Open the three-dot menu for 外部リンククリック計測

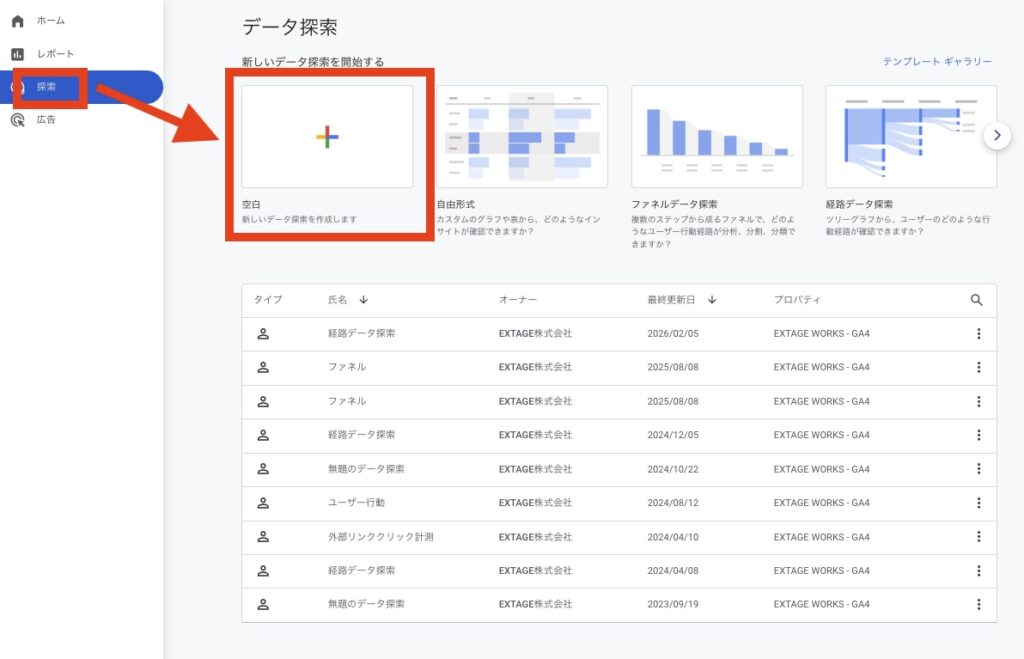click(x=978, y=537)
